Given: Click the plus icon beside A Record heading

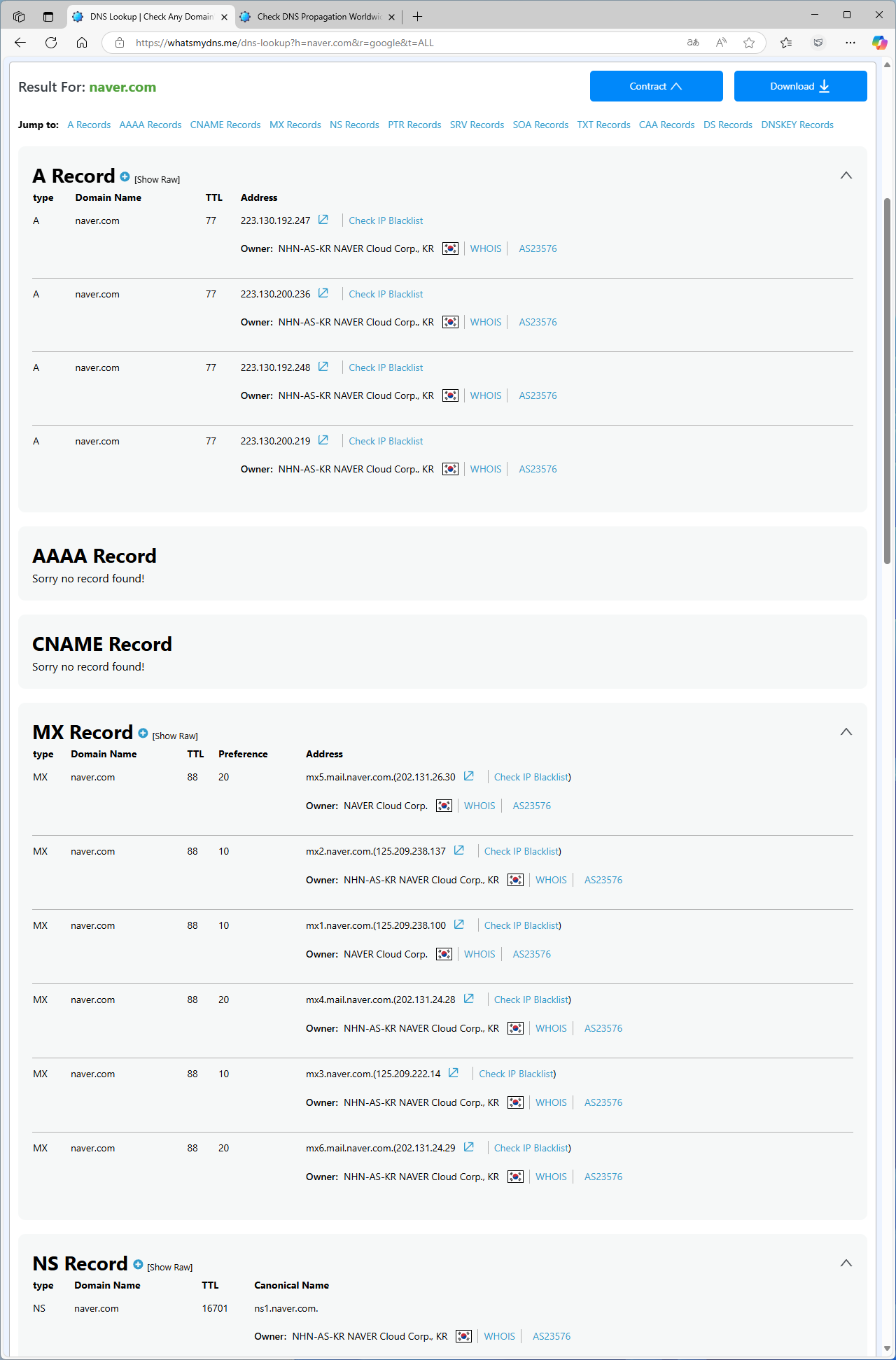Looking at the screenshot, I should 125,176.
